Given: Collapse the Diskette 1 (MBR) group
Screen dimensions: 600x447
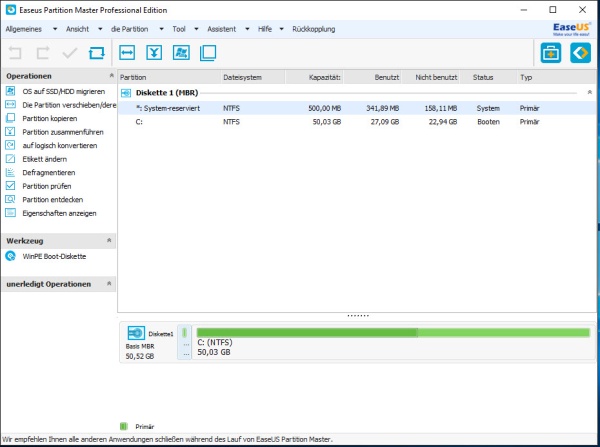Looking at the screenshot, I should pos(590,92).
